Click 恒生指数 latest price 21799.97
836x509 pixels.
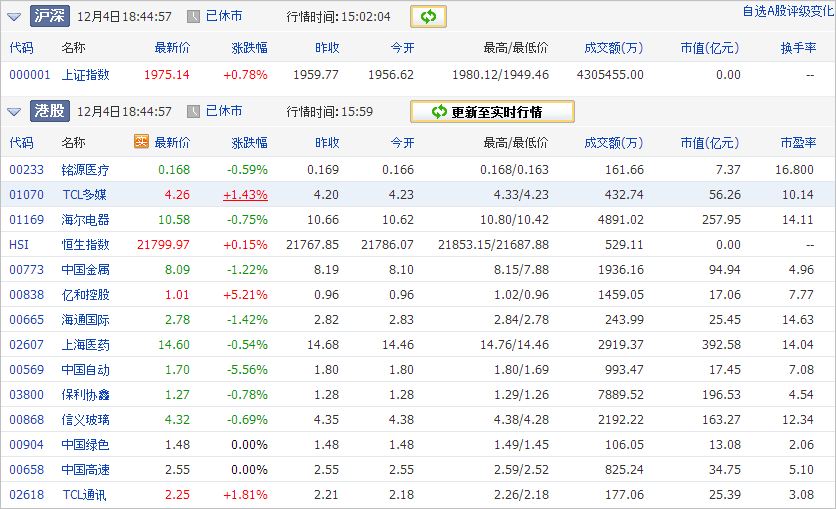click(x=163, y=245)
